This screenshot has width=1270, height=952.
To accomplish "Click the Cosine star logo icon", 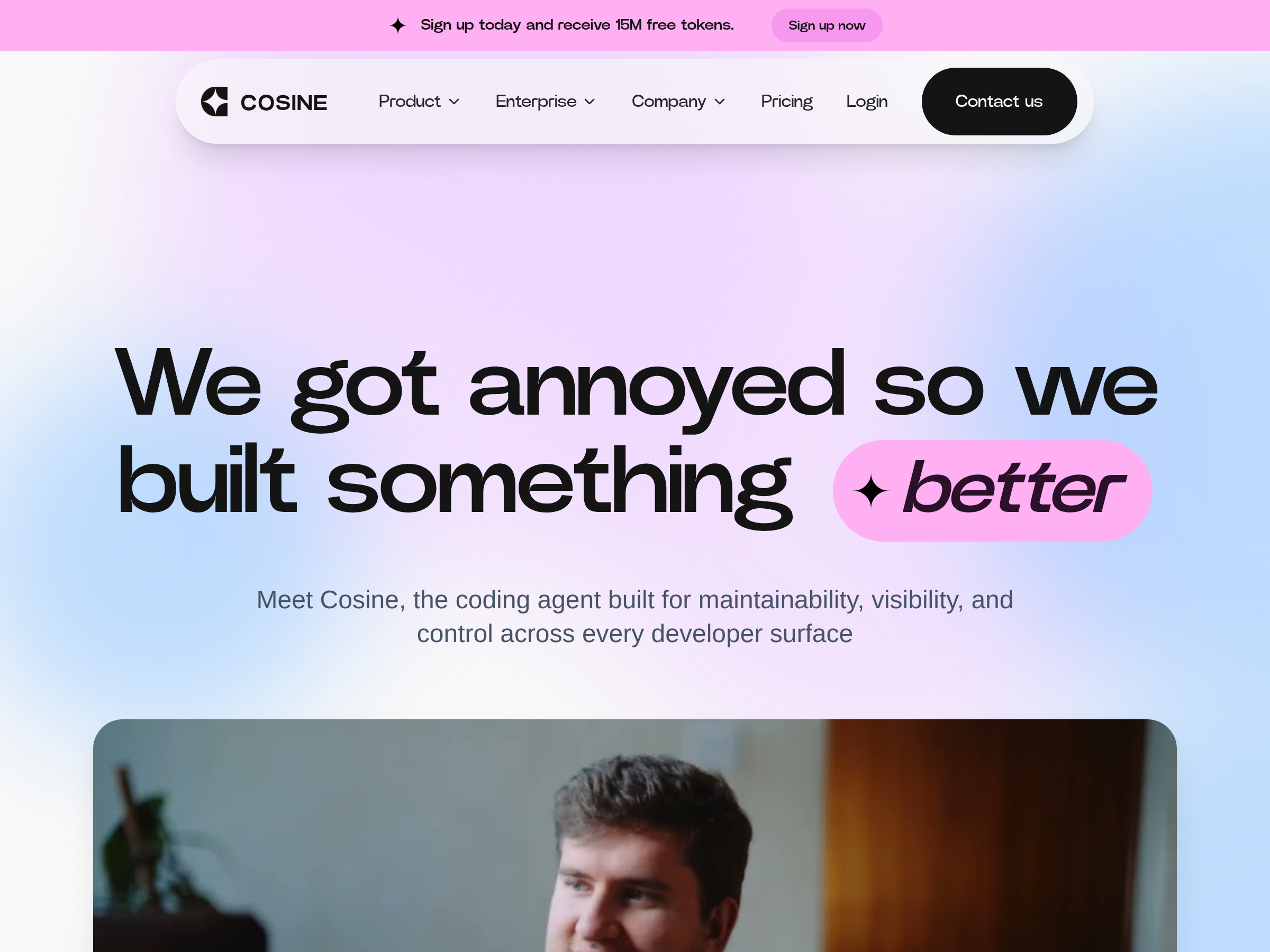I will pyautogui.click(x=214, y=102).
